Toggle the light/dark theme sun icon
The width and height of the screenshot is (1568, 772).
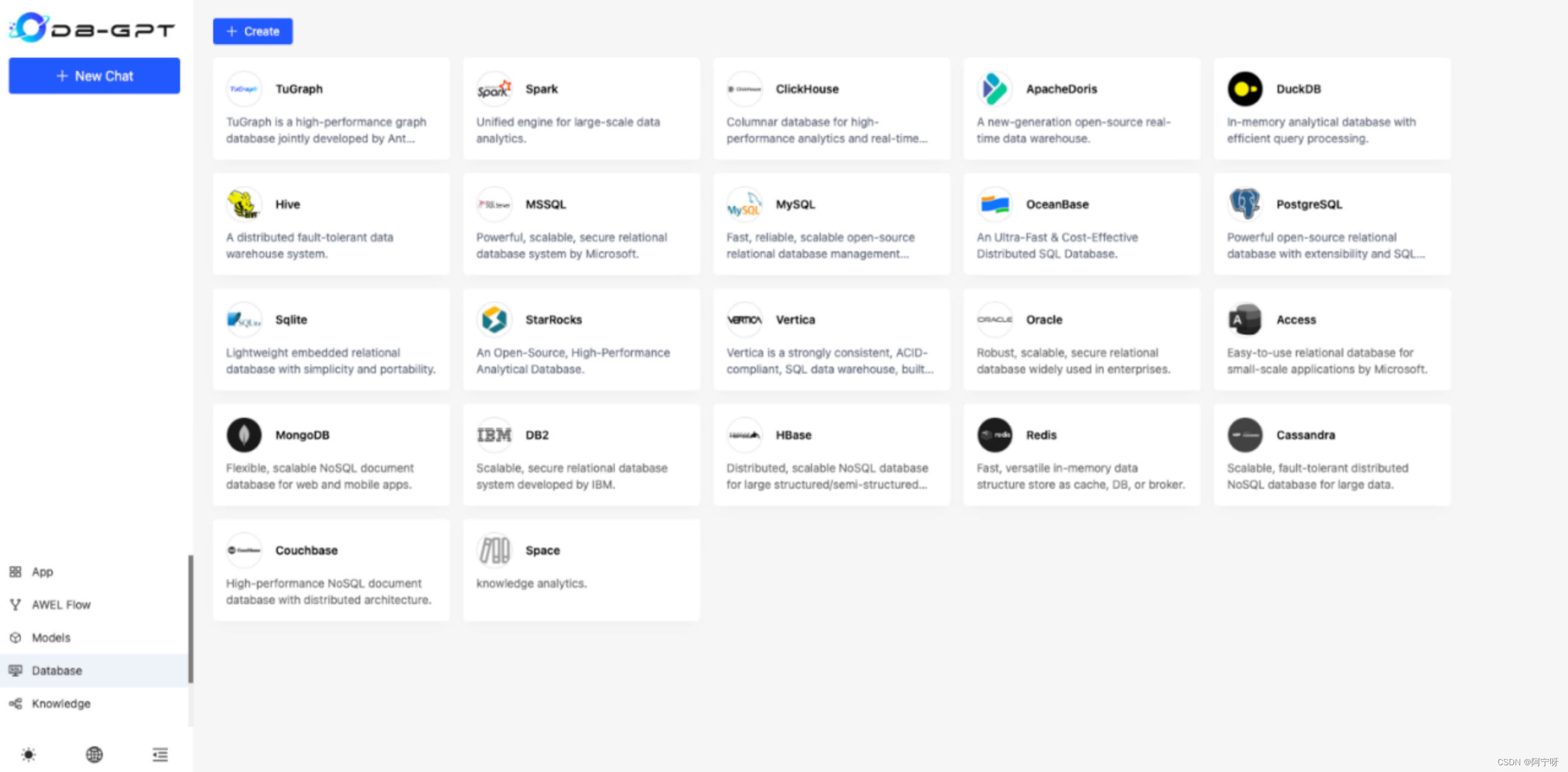(28, 754)
